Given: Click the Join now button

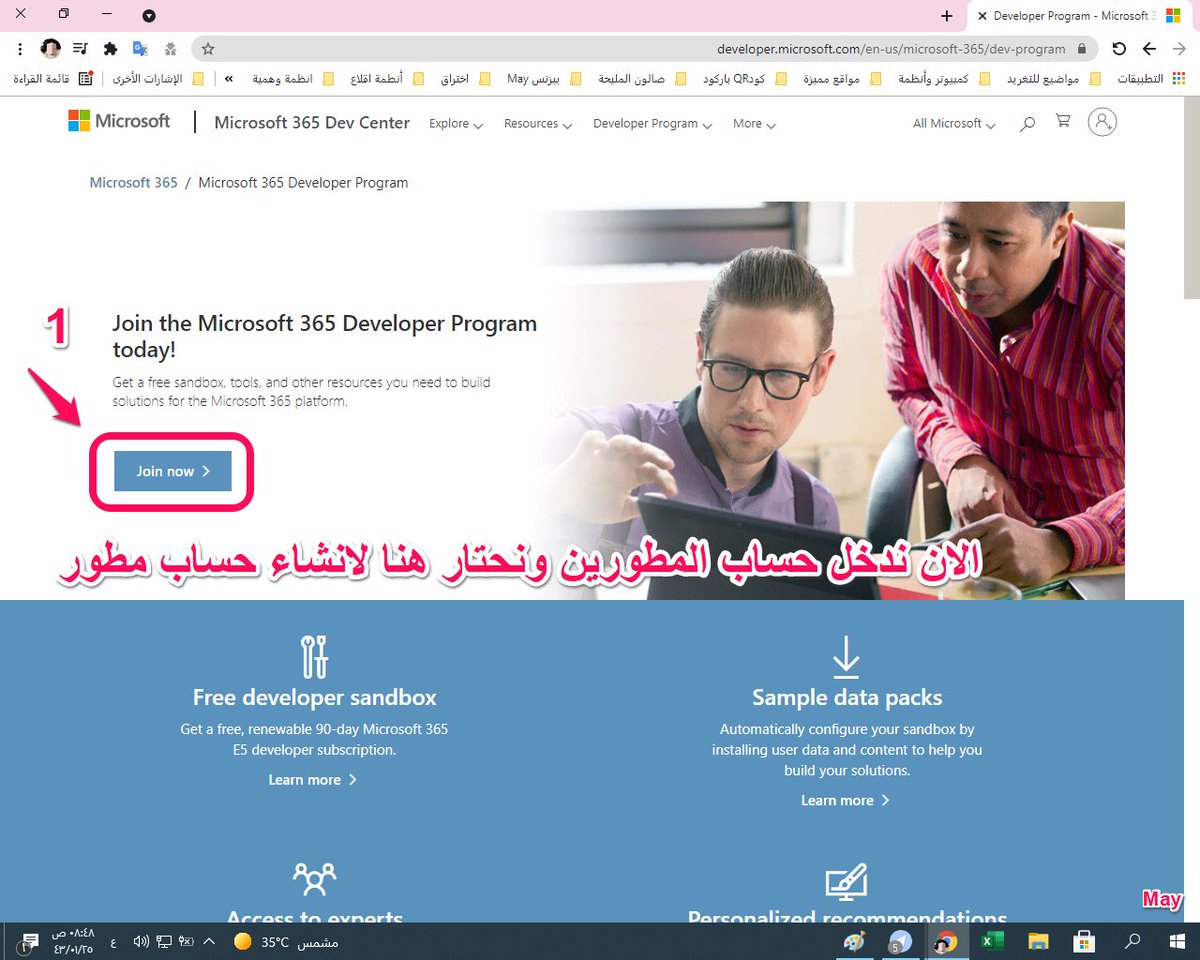Looking at the screenshot, I should coord(173,471).
